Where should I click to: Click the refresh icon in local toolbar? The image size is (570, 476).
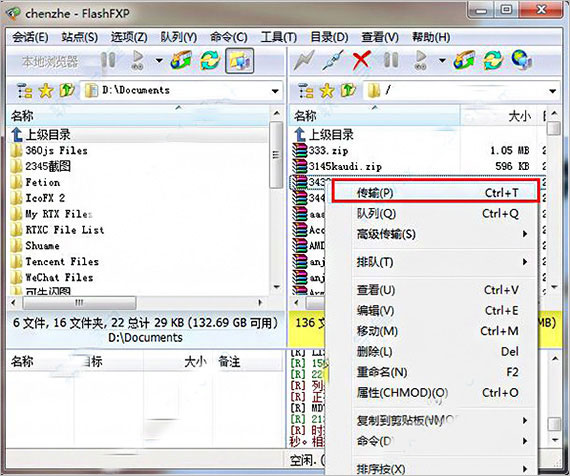(210, 60)
